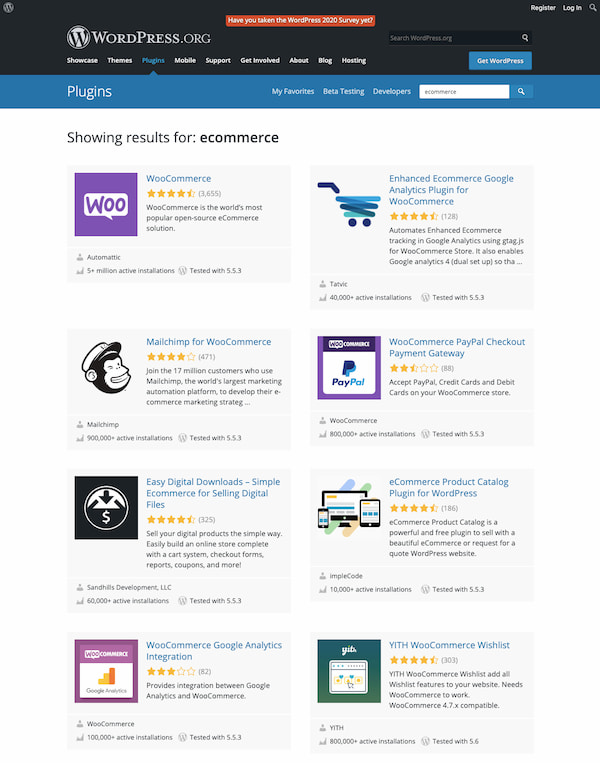600x763 pixels.
Task: Switch to the Beta Testing tab
Action: (344, 92)
